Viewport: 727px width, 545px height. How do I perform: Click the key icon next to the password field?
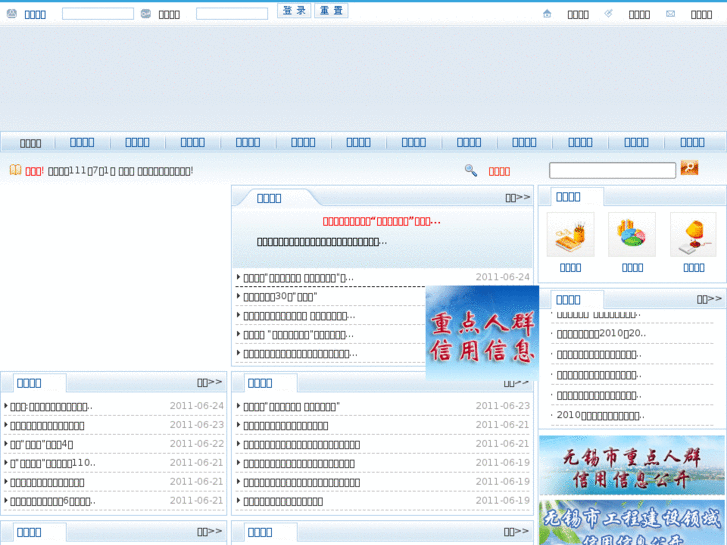pyautogui.click(x=146, y=14)
